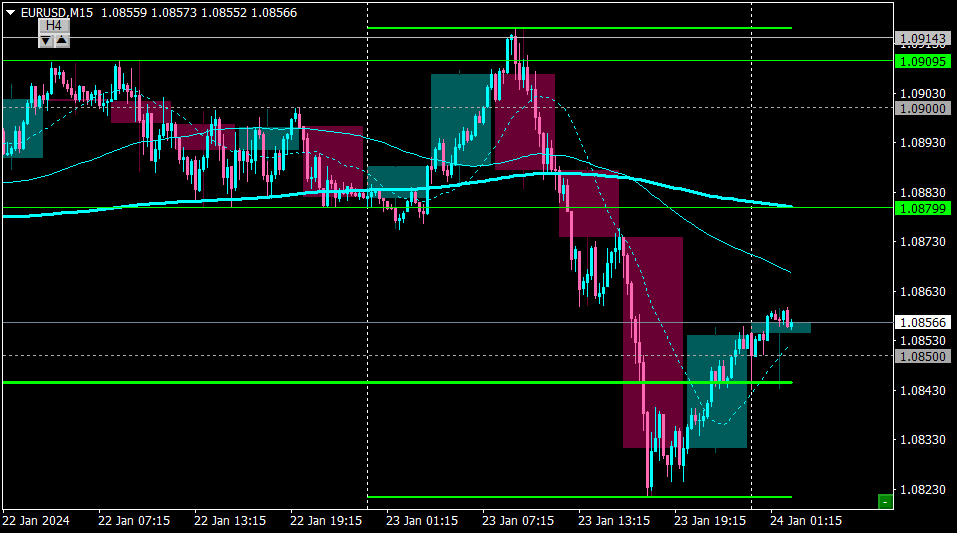Select the teal box above 23 Jan 01:15

[x=397, y=182]
